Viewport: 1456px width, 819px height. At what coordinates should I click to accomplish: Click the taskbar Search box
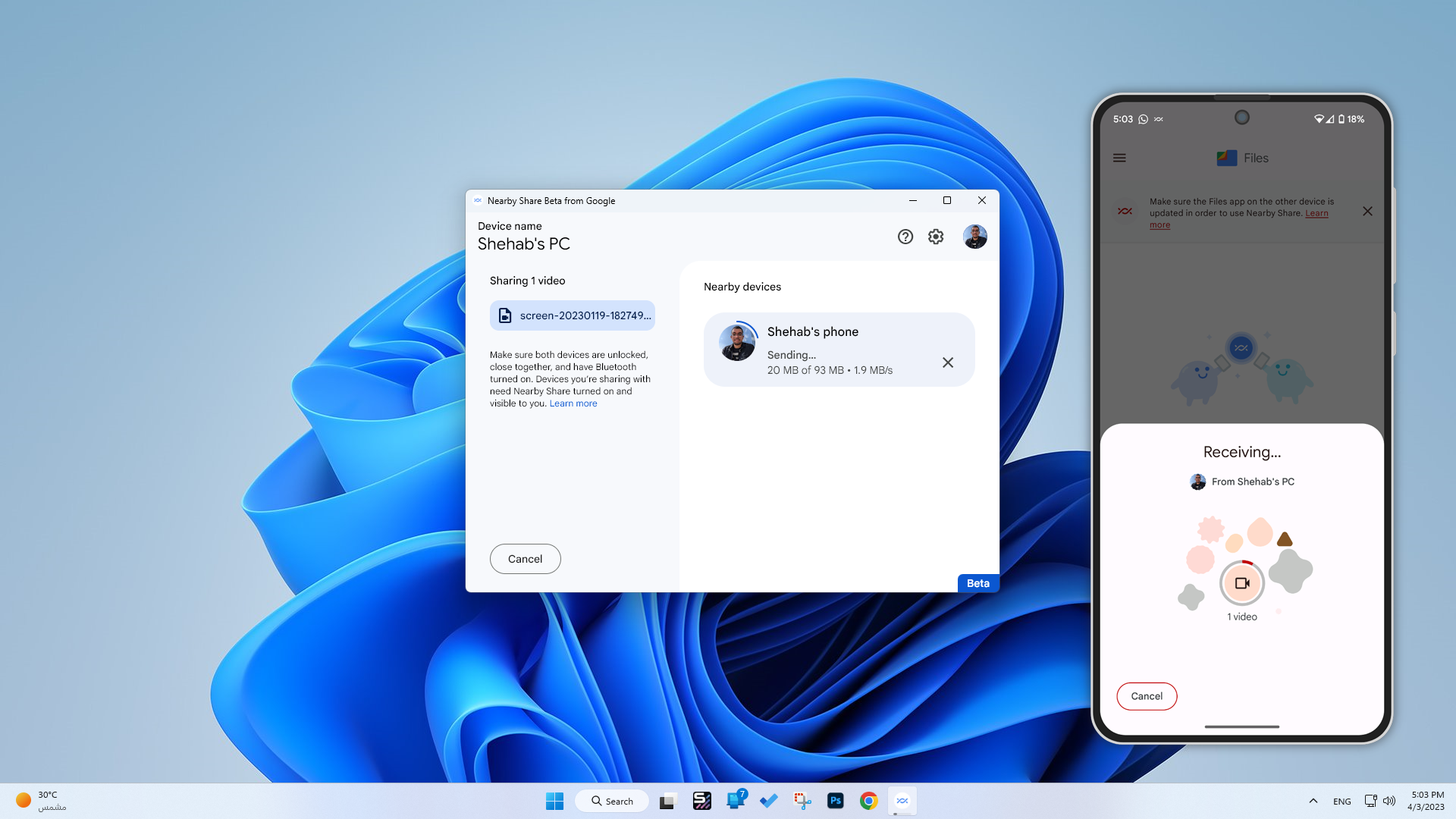pos(612,801)
